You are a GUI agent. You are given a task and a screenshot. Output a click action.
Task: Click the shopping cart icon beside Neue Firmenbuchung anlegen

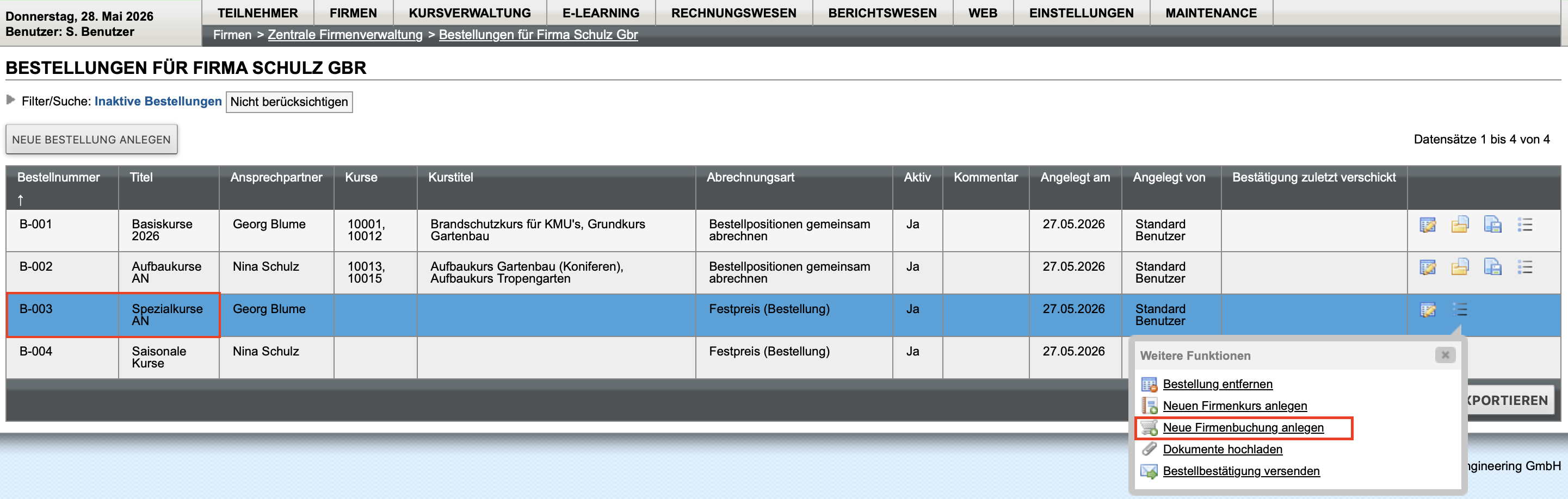1149,427
